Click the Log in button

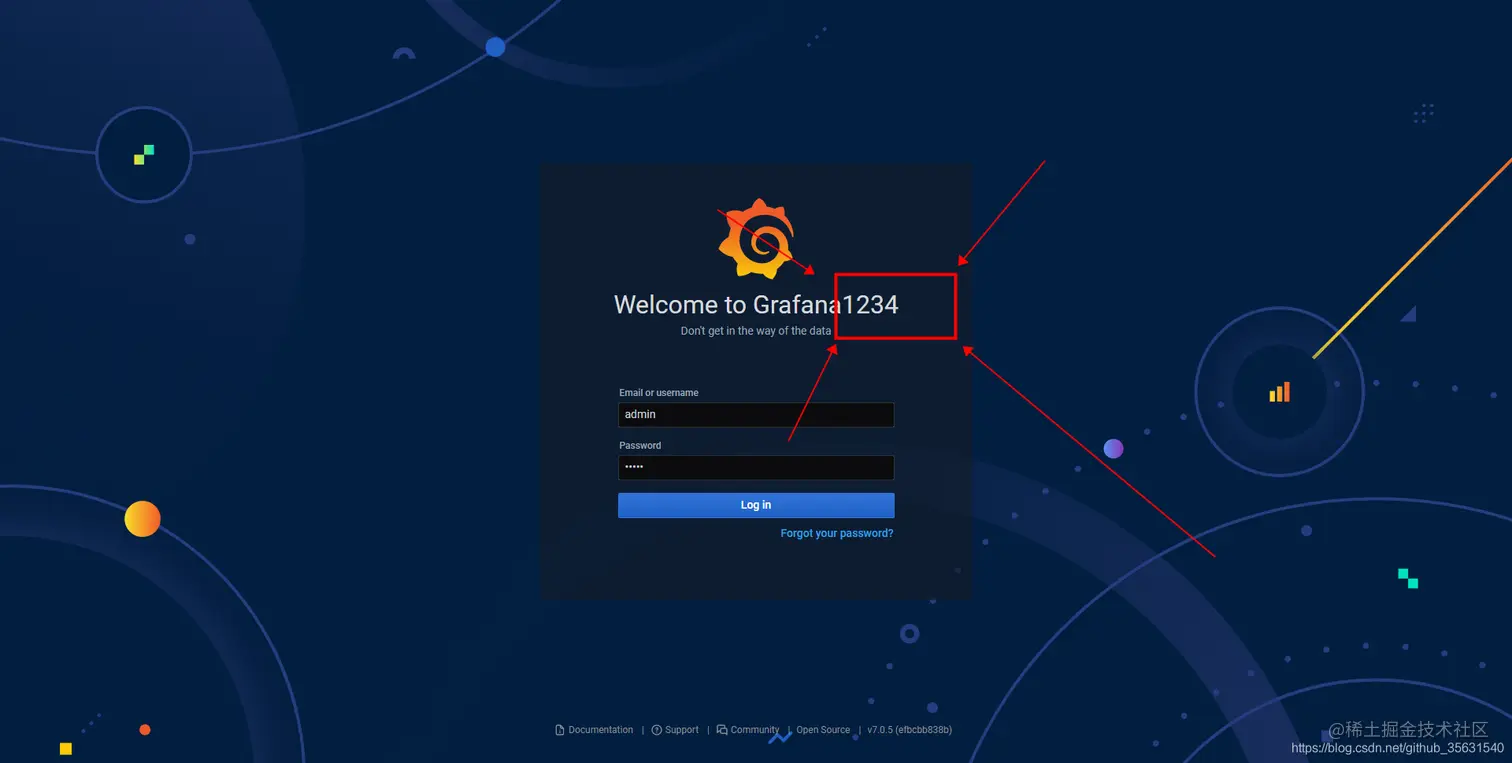pyautogui.click(x=756, y=505)
